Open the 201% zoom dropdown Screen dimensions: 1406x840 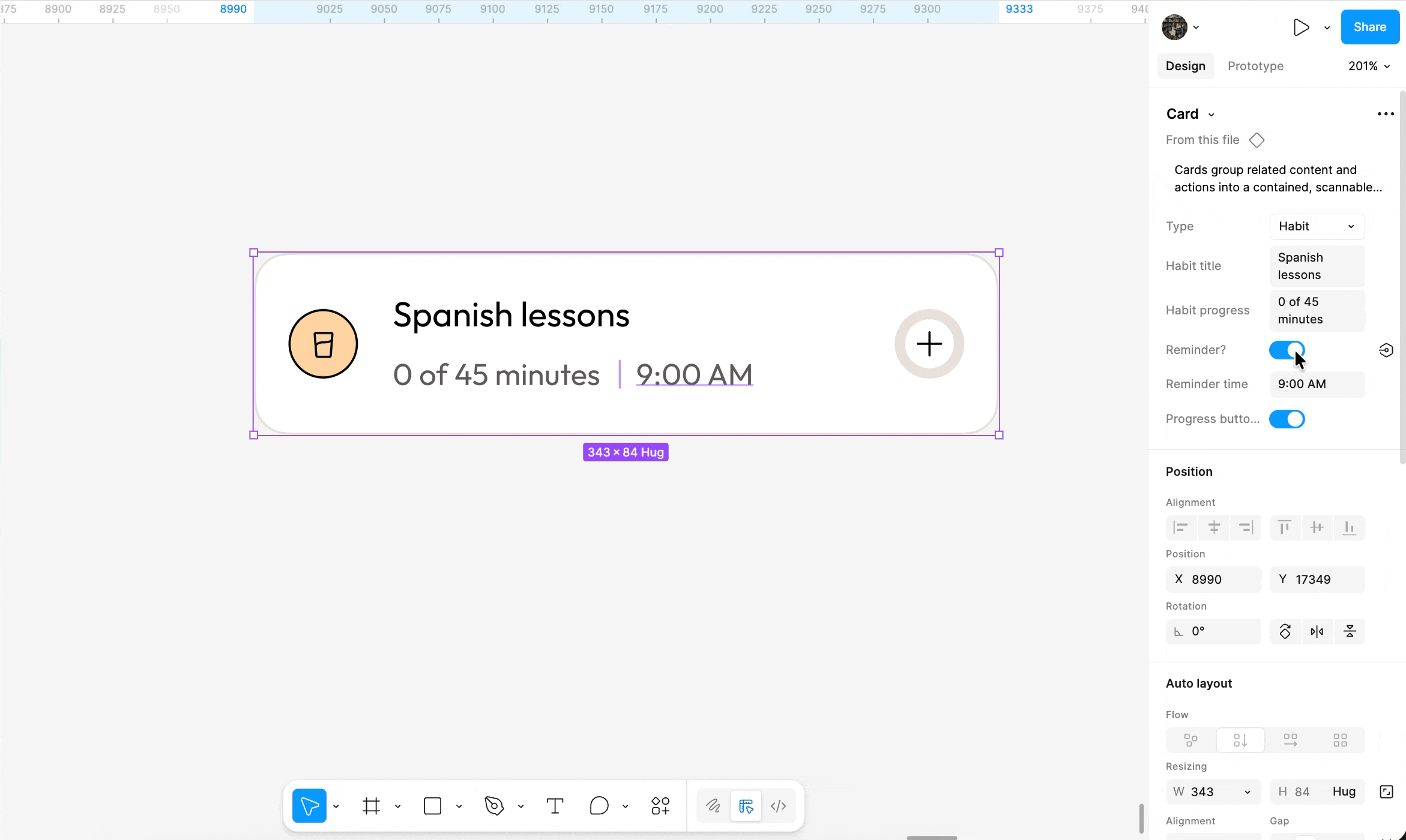[x=1369, y=66]
